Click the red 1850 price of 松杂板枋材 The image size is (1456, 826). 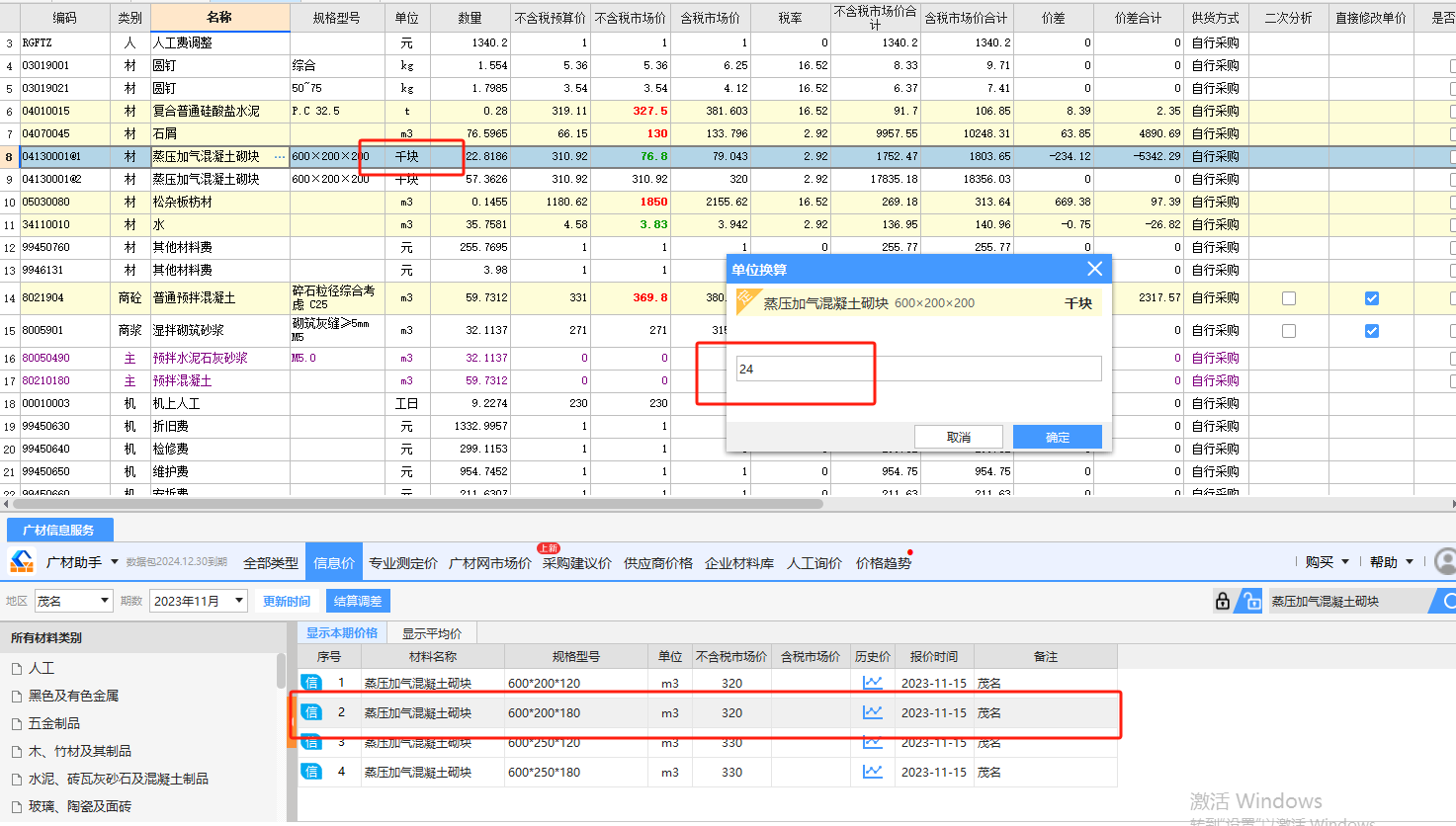click(x=631, y=202)
